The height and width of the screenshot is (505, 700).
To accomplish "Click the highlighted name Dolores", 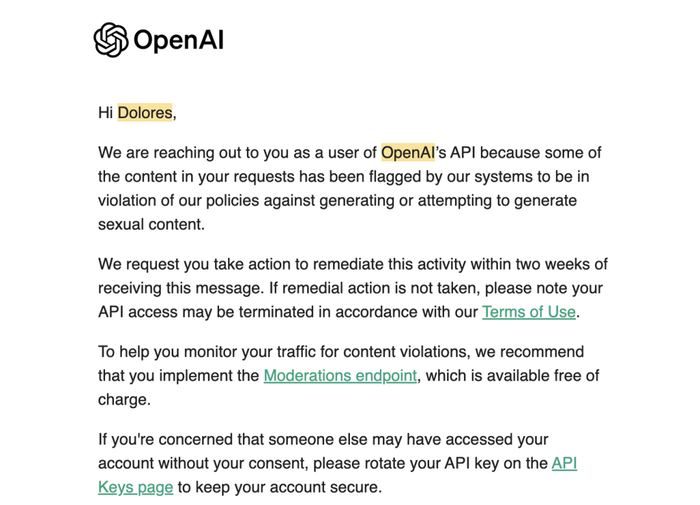I will pyautogui.click(x=145, y=113).
